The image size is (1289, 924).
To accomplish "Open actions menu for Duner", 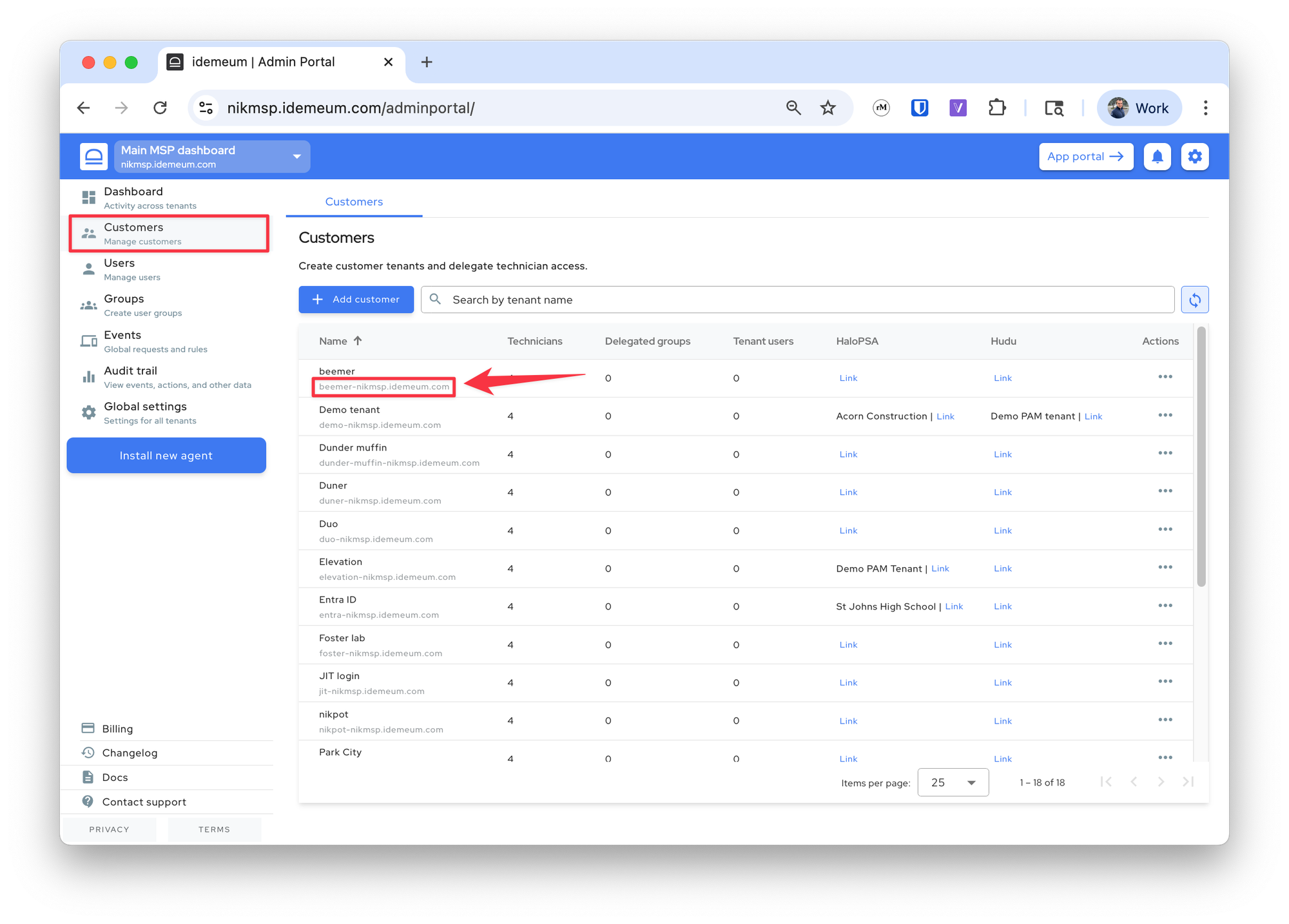I will coord(1165,491).
